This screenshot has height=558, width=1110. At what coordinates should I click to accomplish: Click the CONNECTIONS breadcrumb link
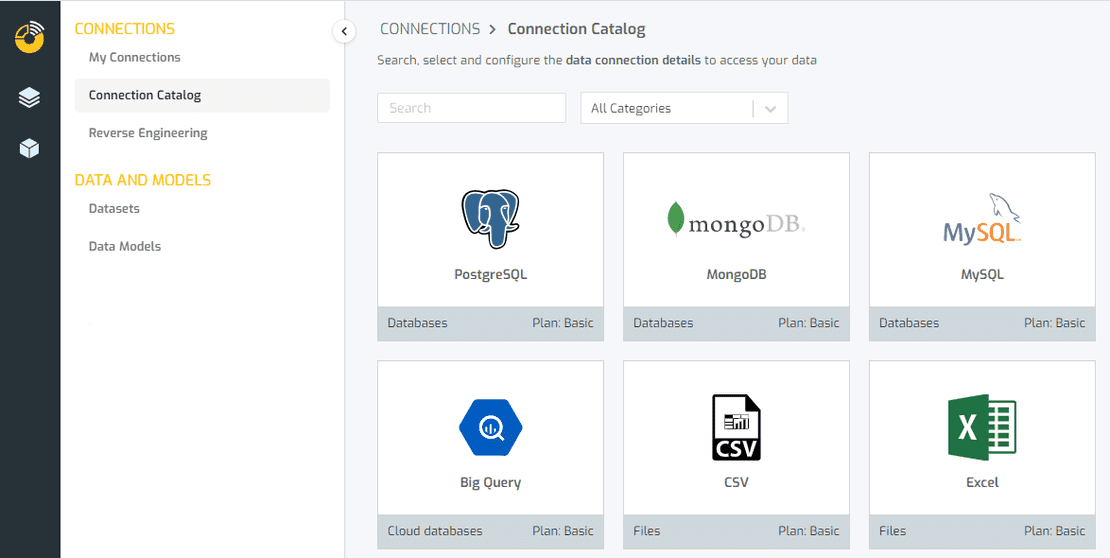[430, 29]
